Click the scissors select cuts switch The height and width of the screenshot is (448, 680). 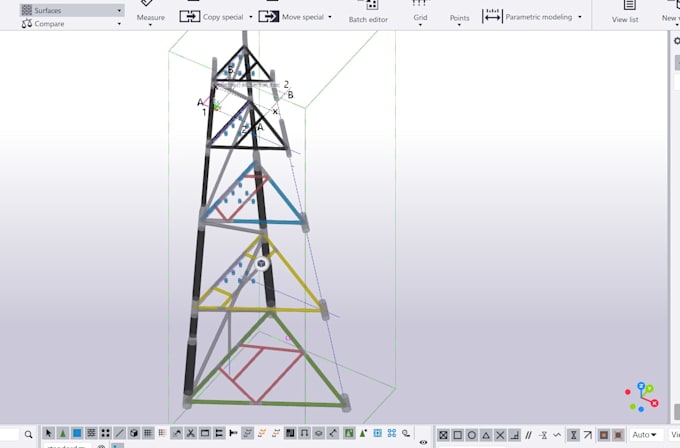(x=191, y=433)
